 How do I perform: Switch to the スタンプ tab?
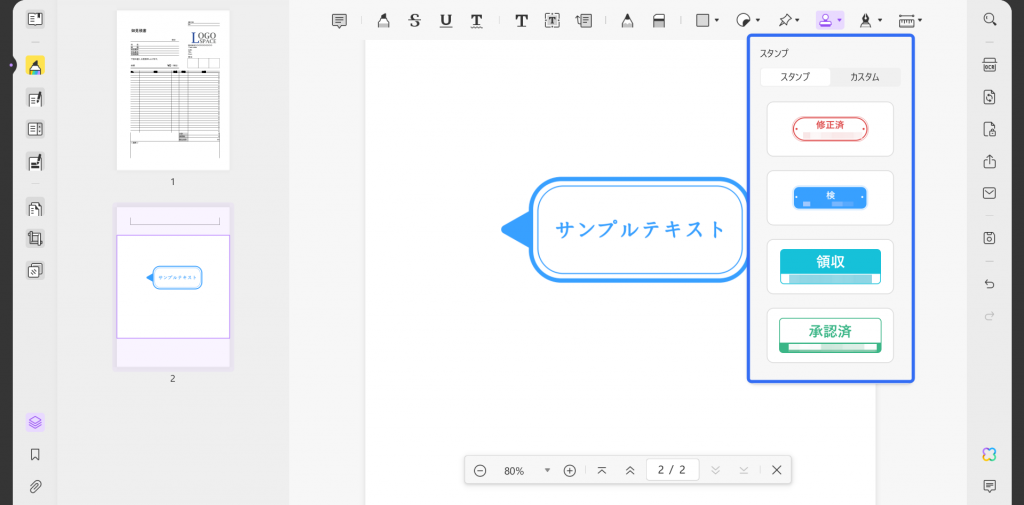tap(795, 77)
